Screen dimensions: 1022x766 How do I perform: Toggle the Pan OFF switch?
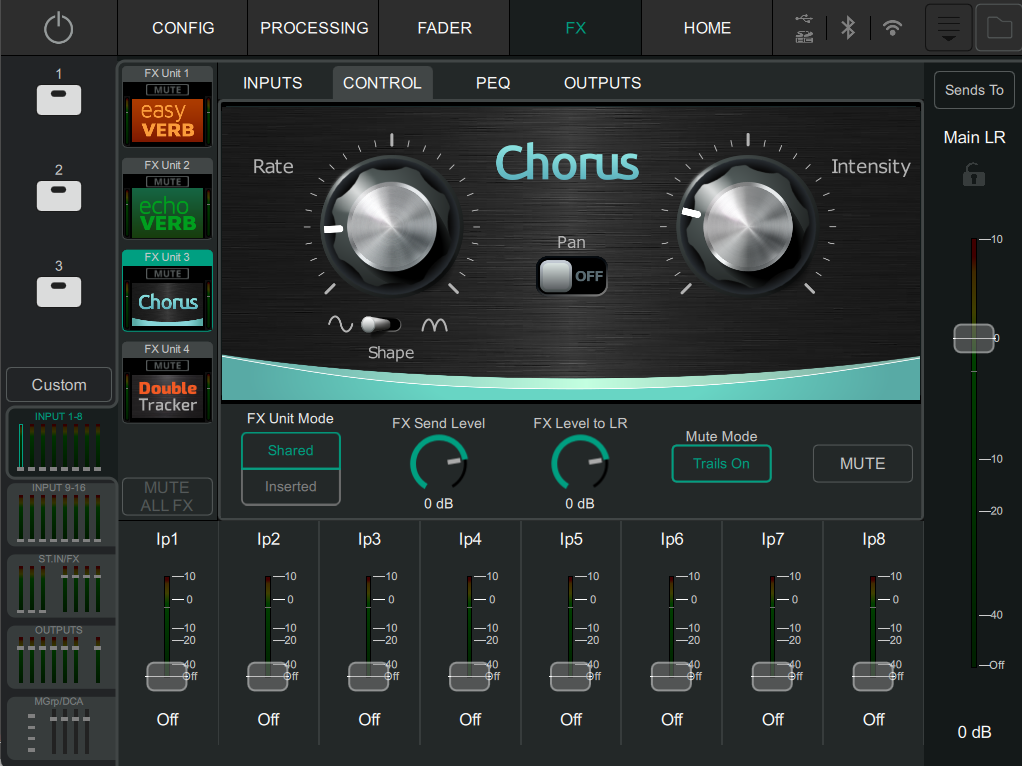(x=572, y=276)
